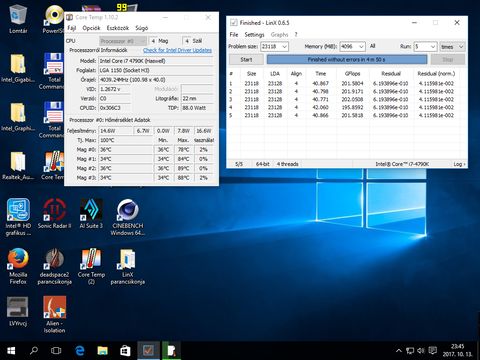Open network icon in system tray
480x360 pixels.
tap(410, 351)
